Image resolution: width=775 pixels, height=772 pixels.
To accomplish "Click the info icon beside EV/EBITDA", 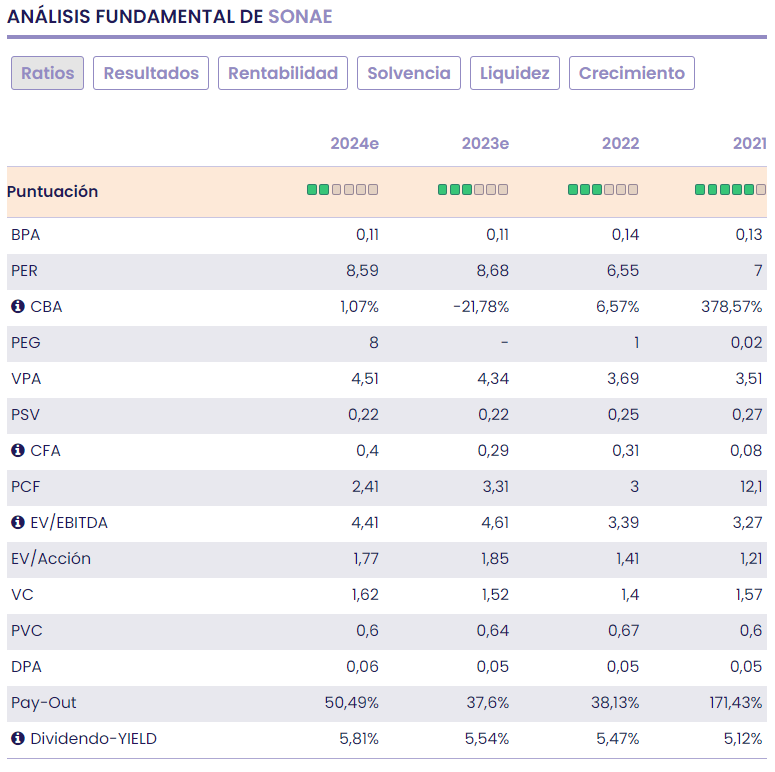I will 18,523.
